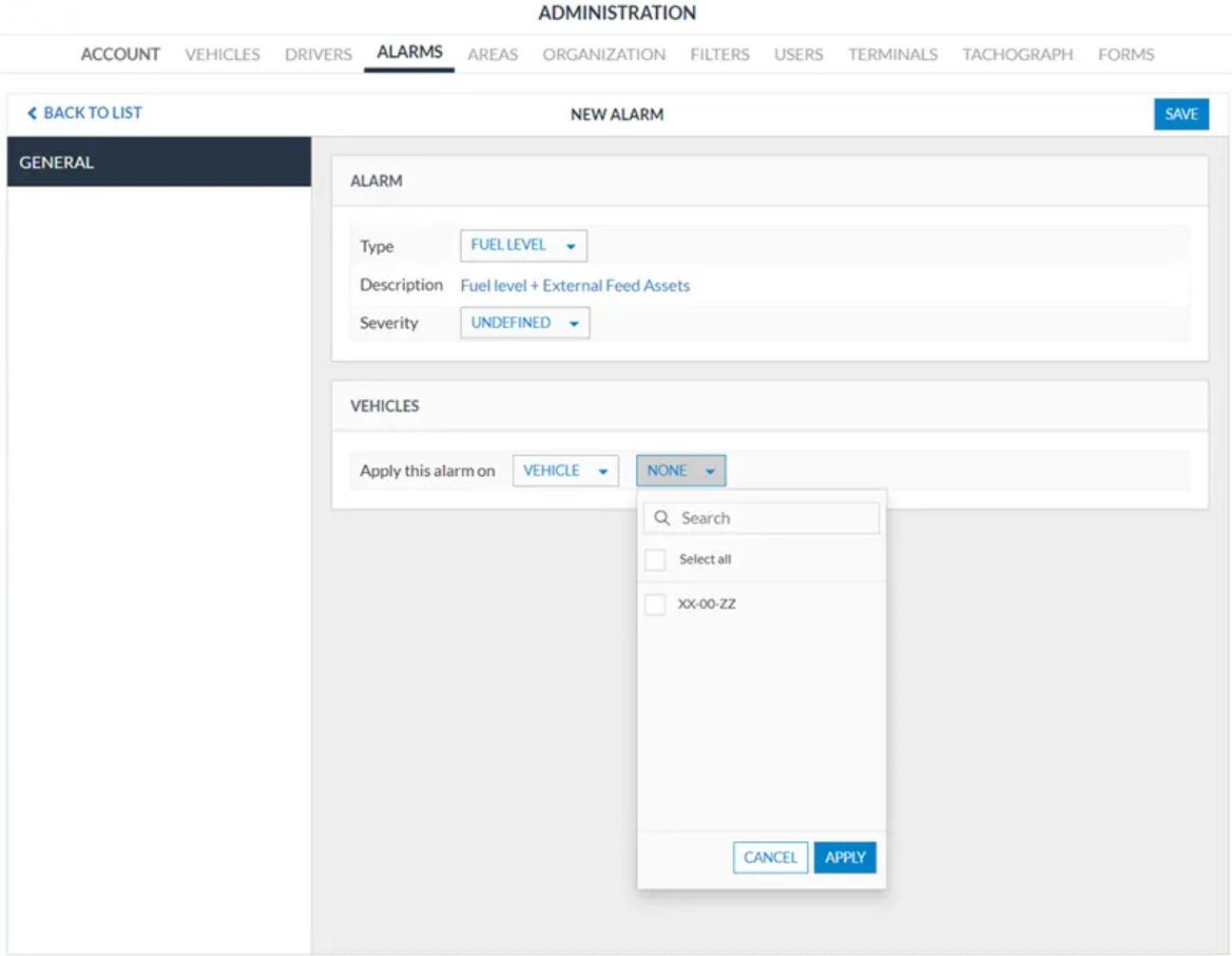Go to the USERS tab
This screenshot has height=956, width=1232.
point(799,55)
